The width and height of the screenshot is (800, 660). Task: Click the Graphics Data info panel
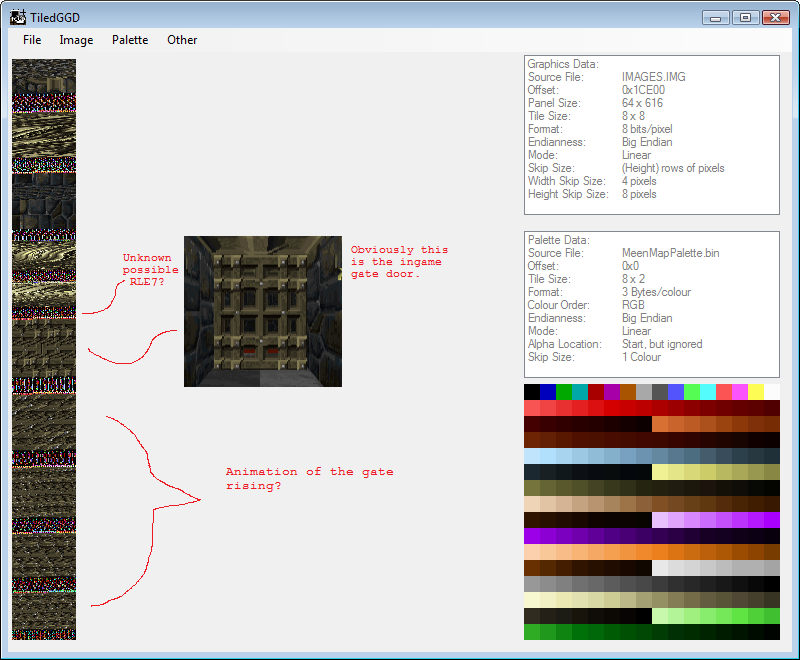pyautogui.click(x=651, y=135)
